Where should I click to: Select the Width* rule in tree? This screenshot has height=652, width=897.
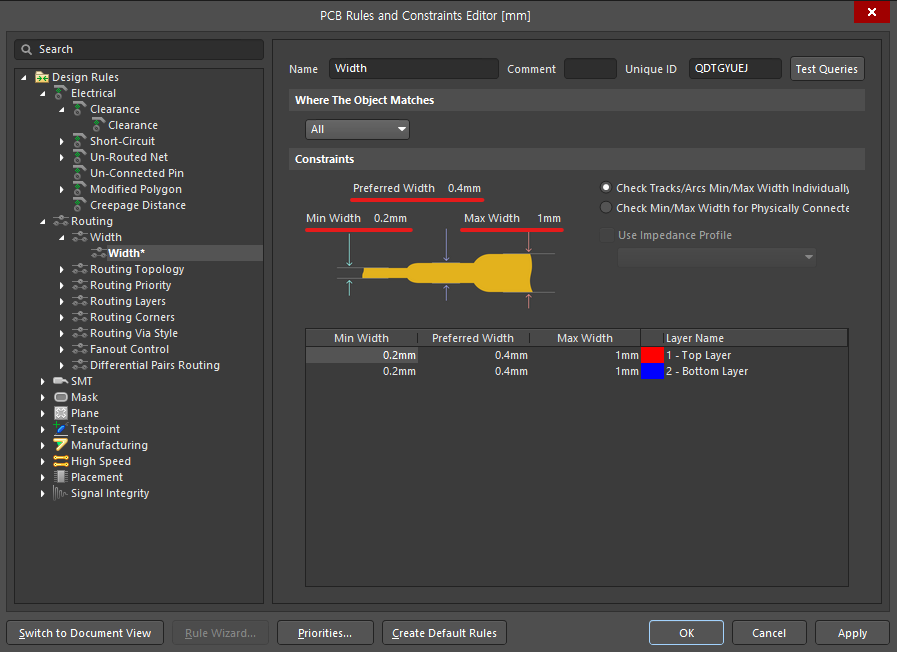pyautogui.click(x=126, y=253)
